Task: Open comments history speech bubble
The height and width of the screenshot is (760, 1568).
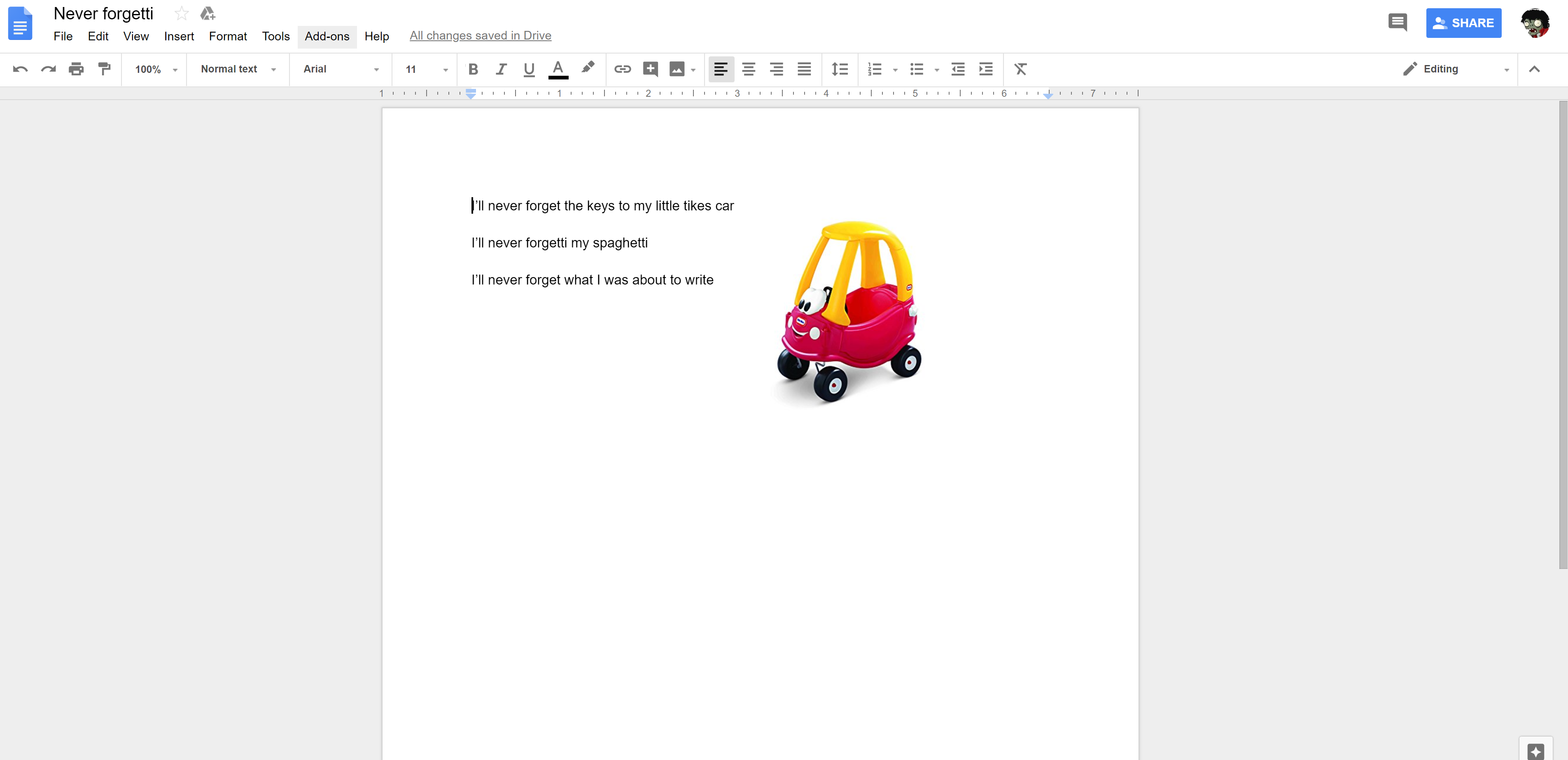Action: 1397,23
